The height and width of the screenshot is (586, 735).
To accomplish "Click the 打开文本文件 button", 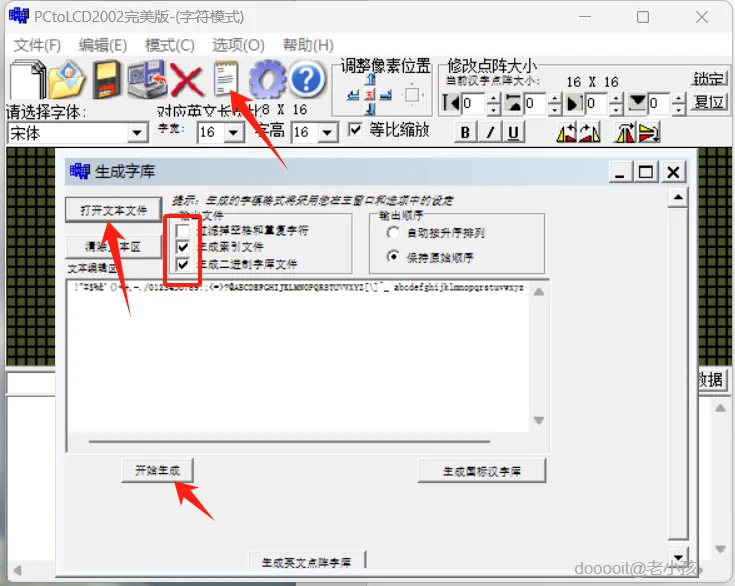I will coord(113,210).
